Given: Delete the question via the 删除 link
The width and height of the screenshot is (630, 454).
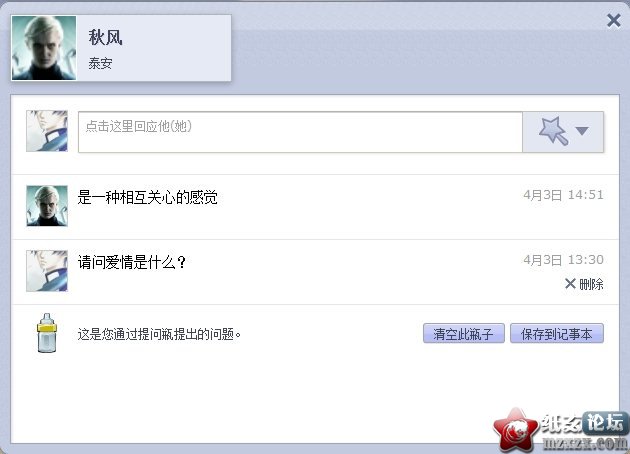Looking at the screenshot, I should (x=584, y=284).
